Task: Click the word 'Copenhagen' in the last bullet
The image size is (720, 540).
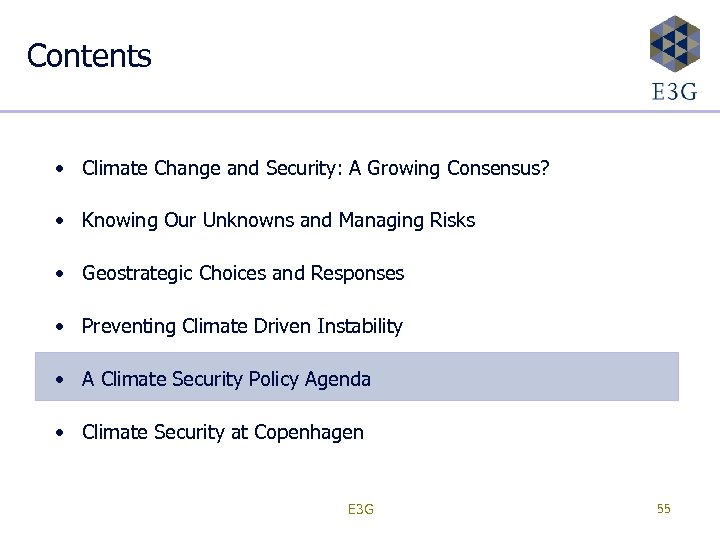Action: [x=309, y=432]
